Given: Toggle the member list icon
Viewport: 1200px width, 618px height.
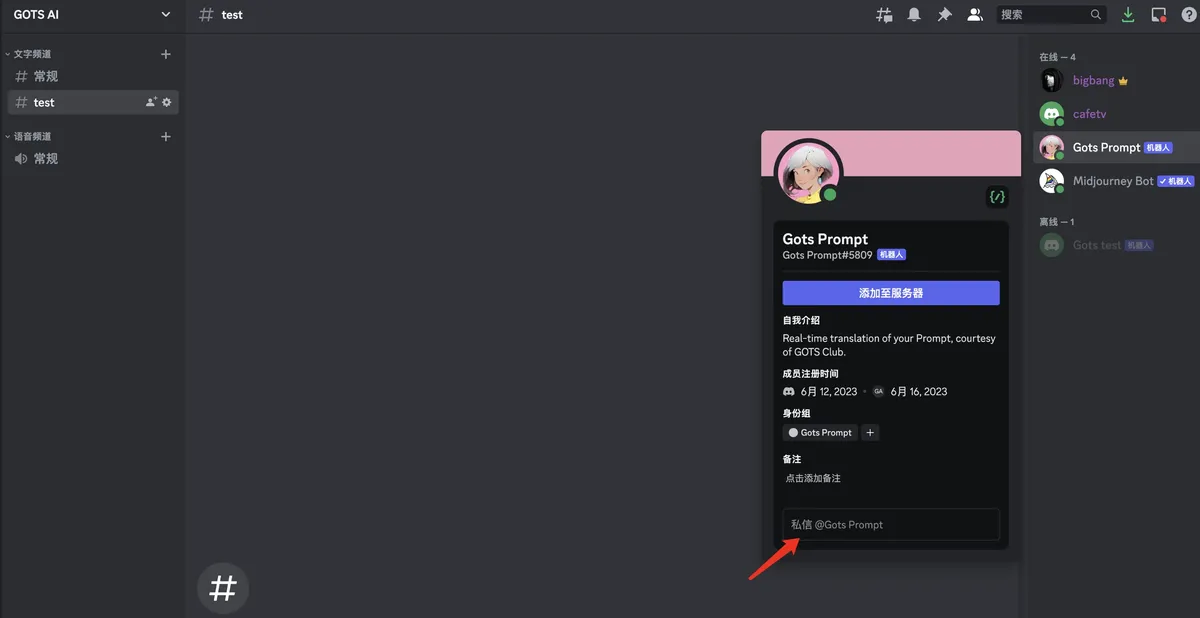Looking at the screenshot, I should pyautogui.click(x=975, y=15).
